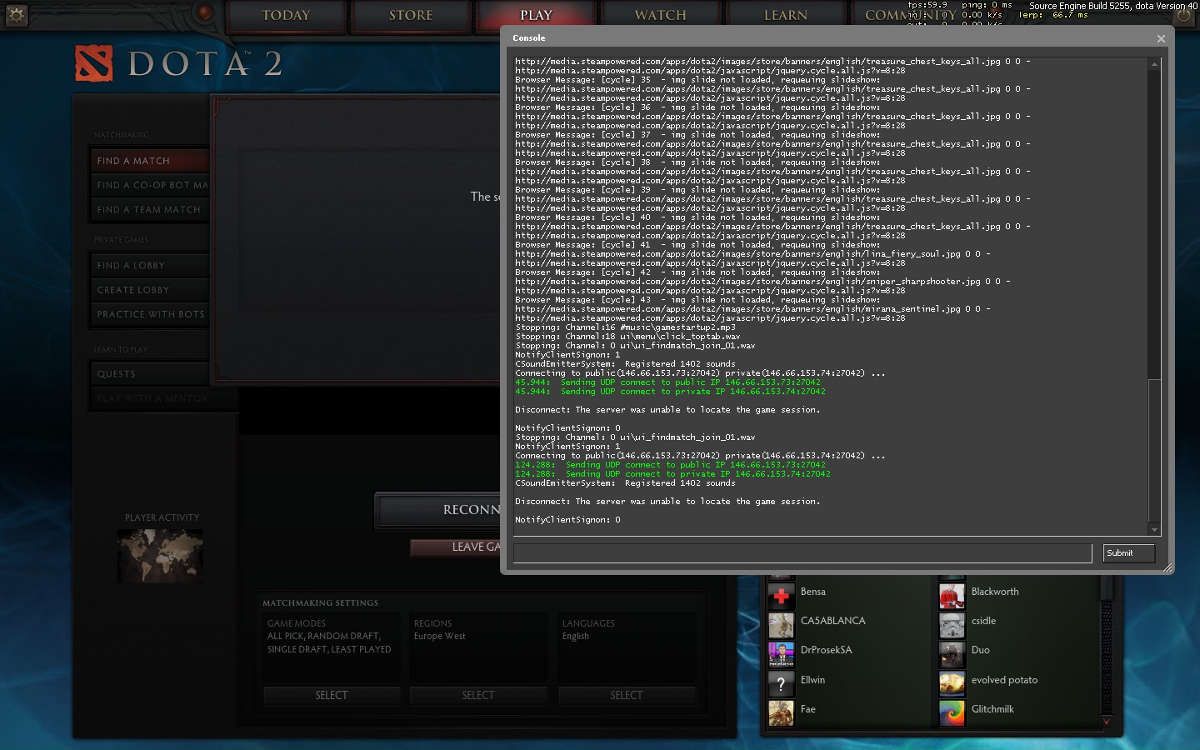Click friend name Duo

pos(980,651)
